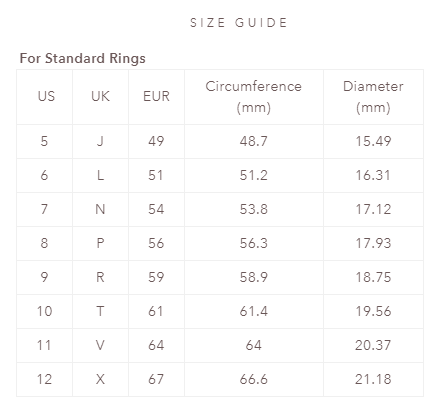Click circumference value 56.3
443x414 pixels.
click(254, 244)
